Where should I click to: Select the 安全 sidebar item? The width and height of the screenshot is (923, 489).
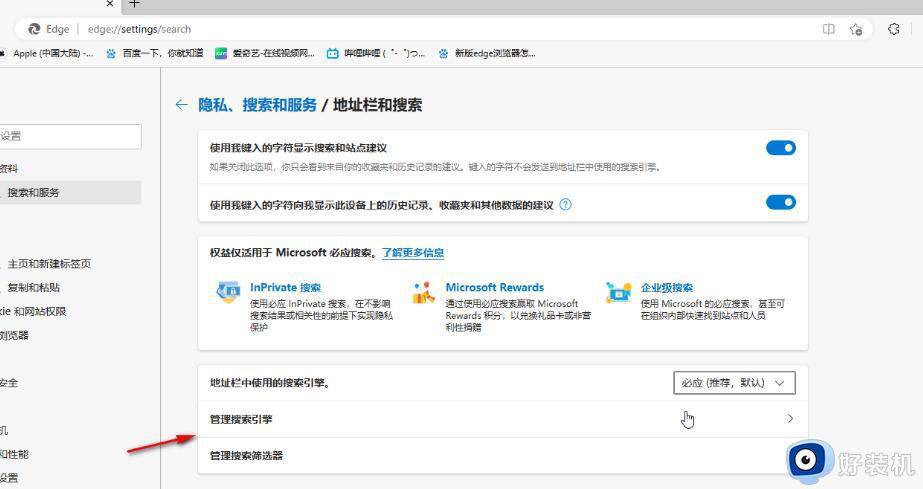9,383
